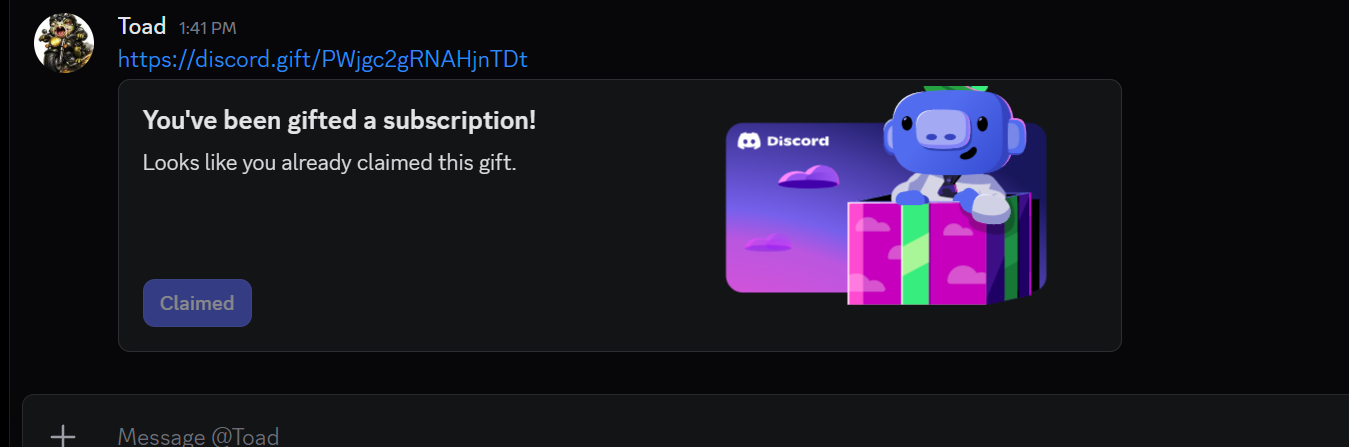1349x447 pixels.
Task: Click the 1:41 PM message timestamp
Action: click(208, 28)
